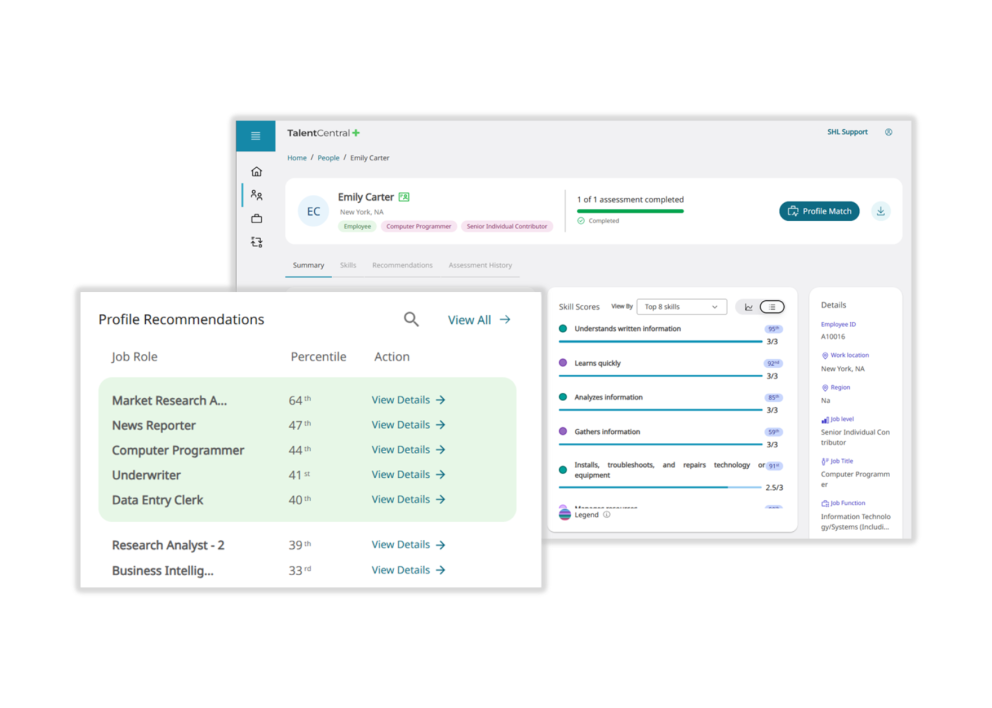Click the ID card icon beside Emily Carter
Screen dimensions: 992x708
pyautogui.click(x=404, y=197)
